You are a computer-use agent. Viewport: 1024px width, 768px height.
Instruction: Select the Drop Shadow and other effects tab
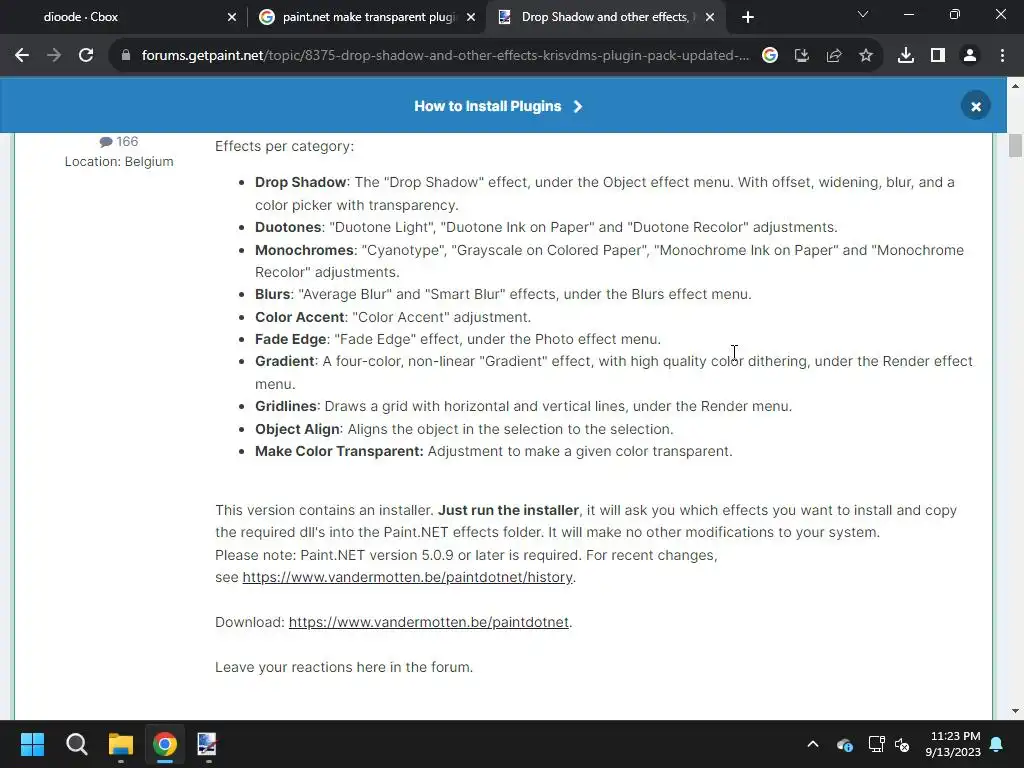(x=604, y=17)
